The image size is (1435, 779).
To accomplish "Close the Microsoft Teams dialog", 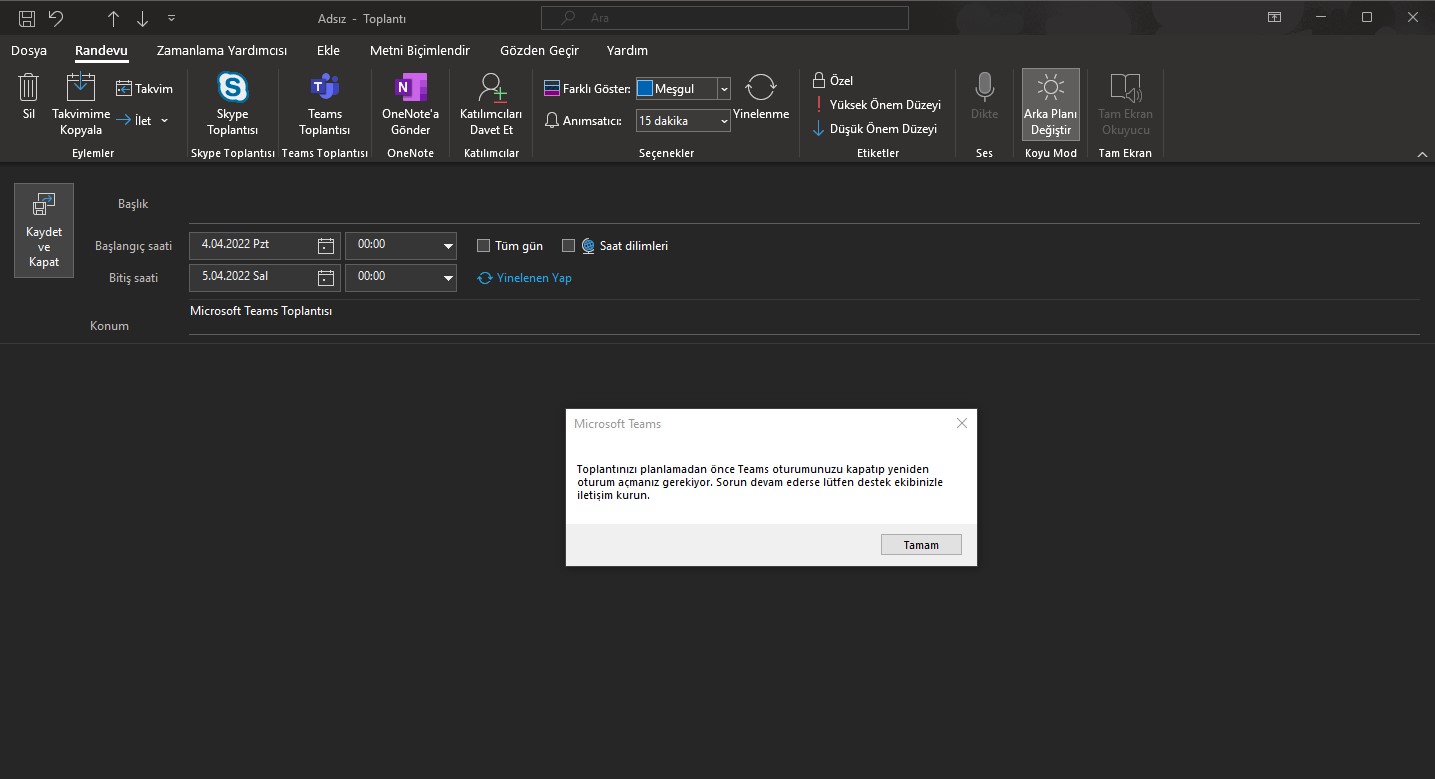I will 962,423.
